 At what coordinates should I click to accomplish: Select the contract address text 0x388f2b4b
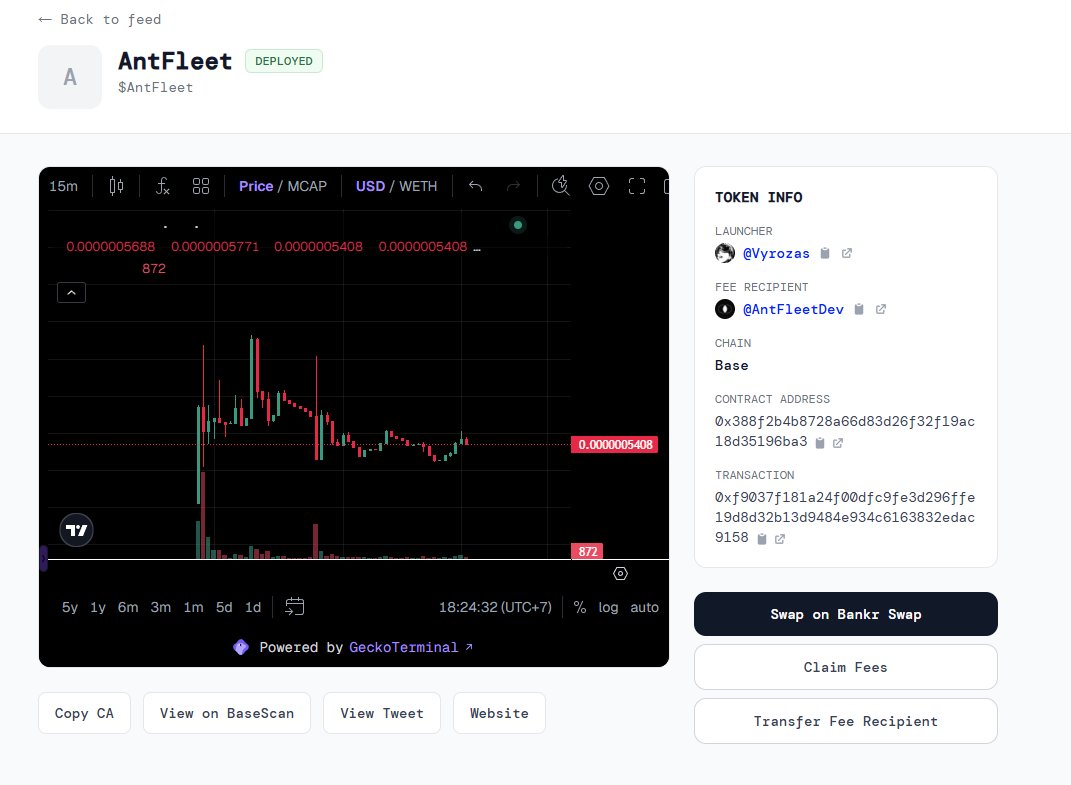[844, 431]
